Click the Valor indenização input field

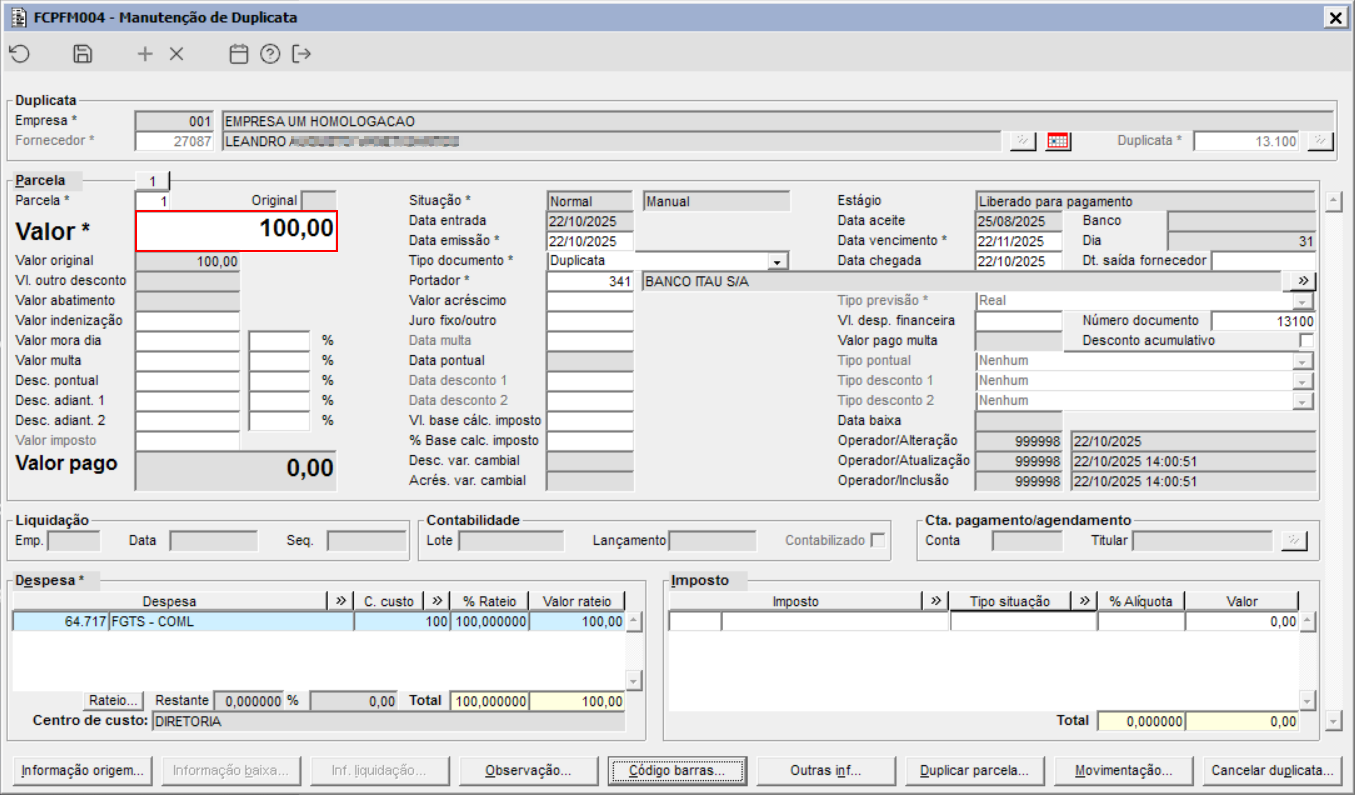click(188, 321)
